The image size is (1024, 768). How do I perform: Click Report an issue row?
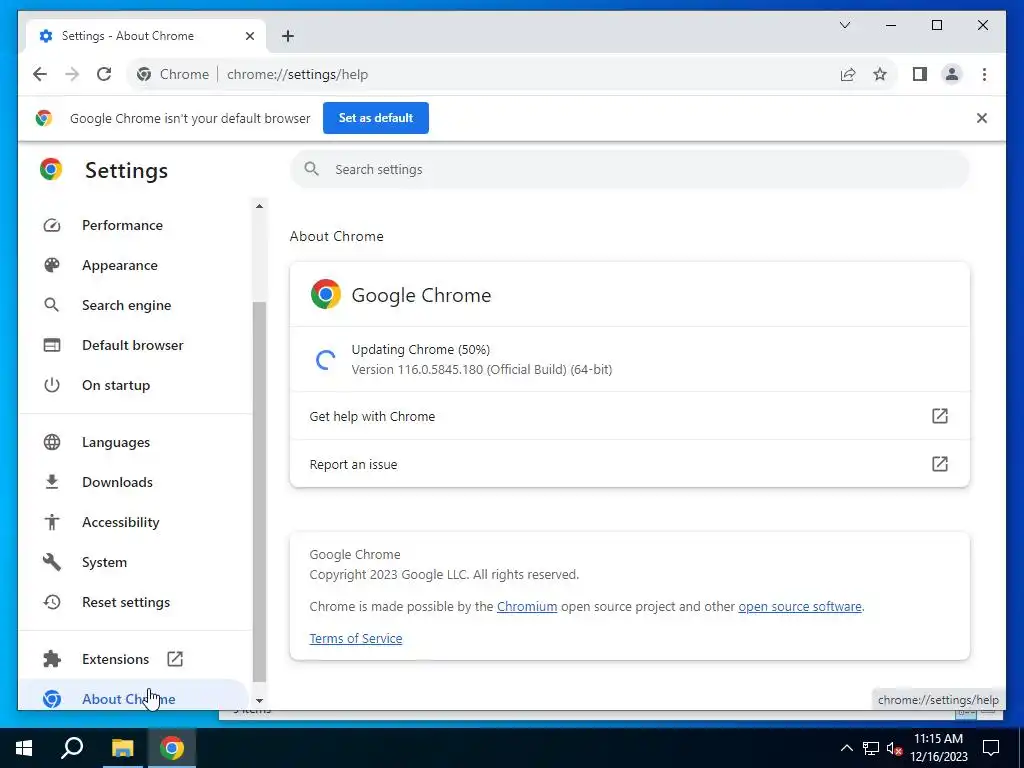(630, 464)
